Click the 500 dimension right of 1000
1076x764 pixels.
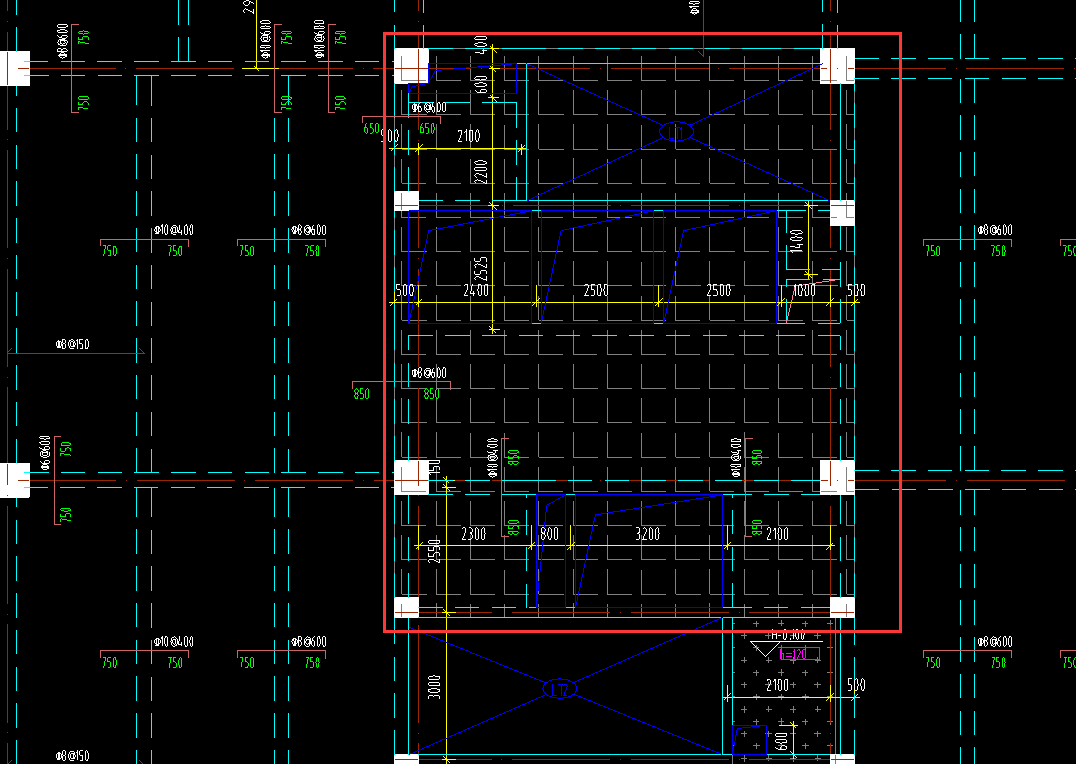[856, 290]
